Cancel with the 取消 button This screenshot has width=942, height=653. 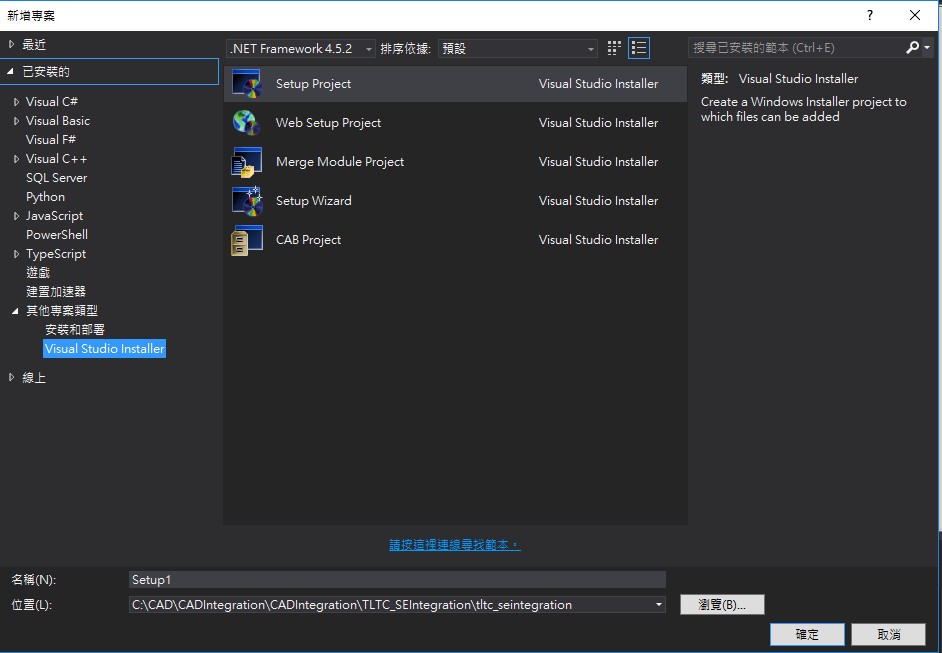click(889, 634)
